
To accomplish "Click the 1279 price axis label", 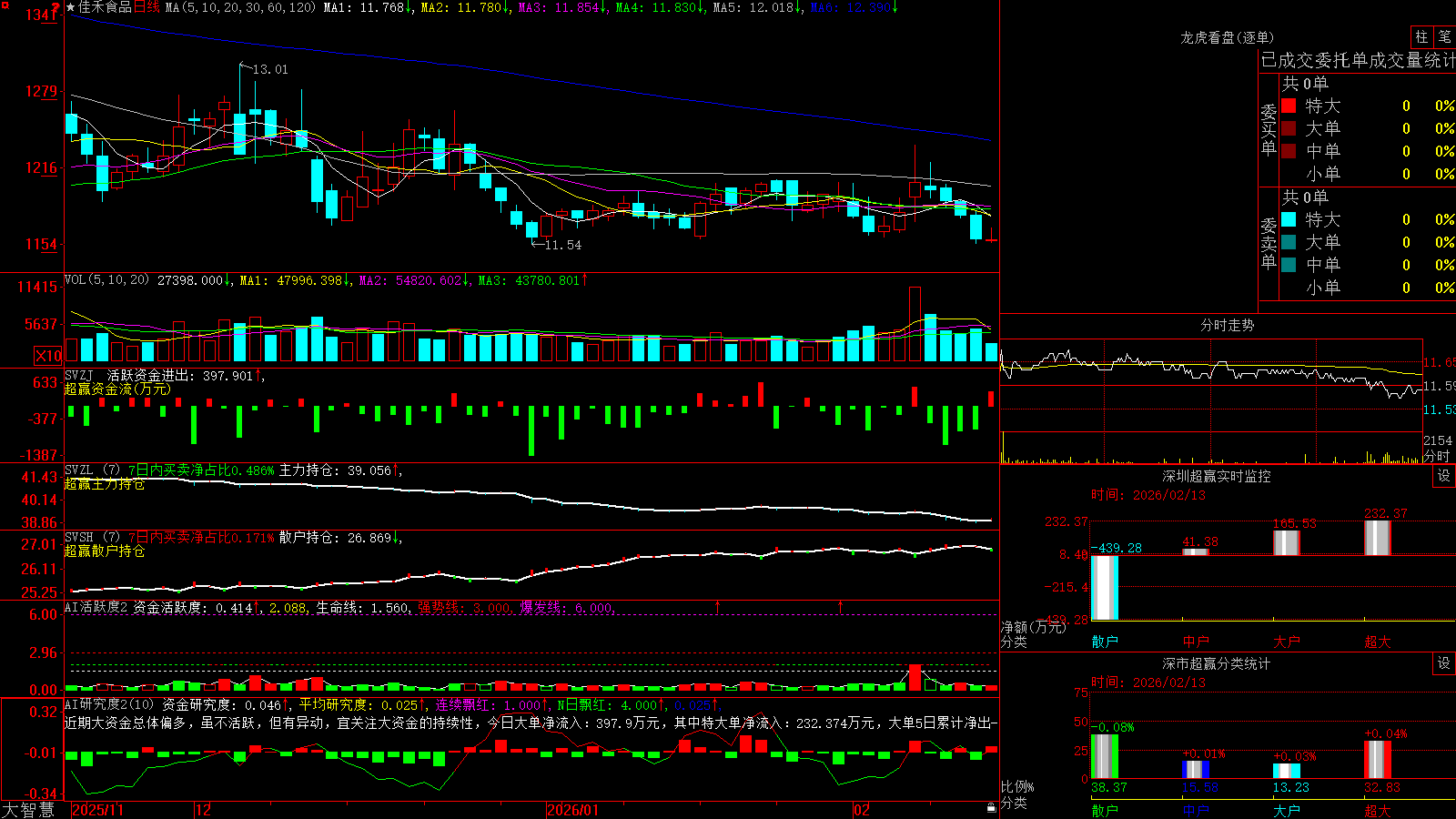I will click(41, 91).
